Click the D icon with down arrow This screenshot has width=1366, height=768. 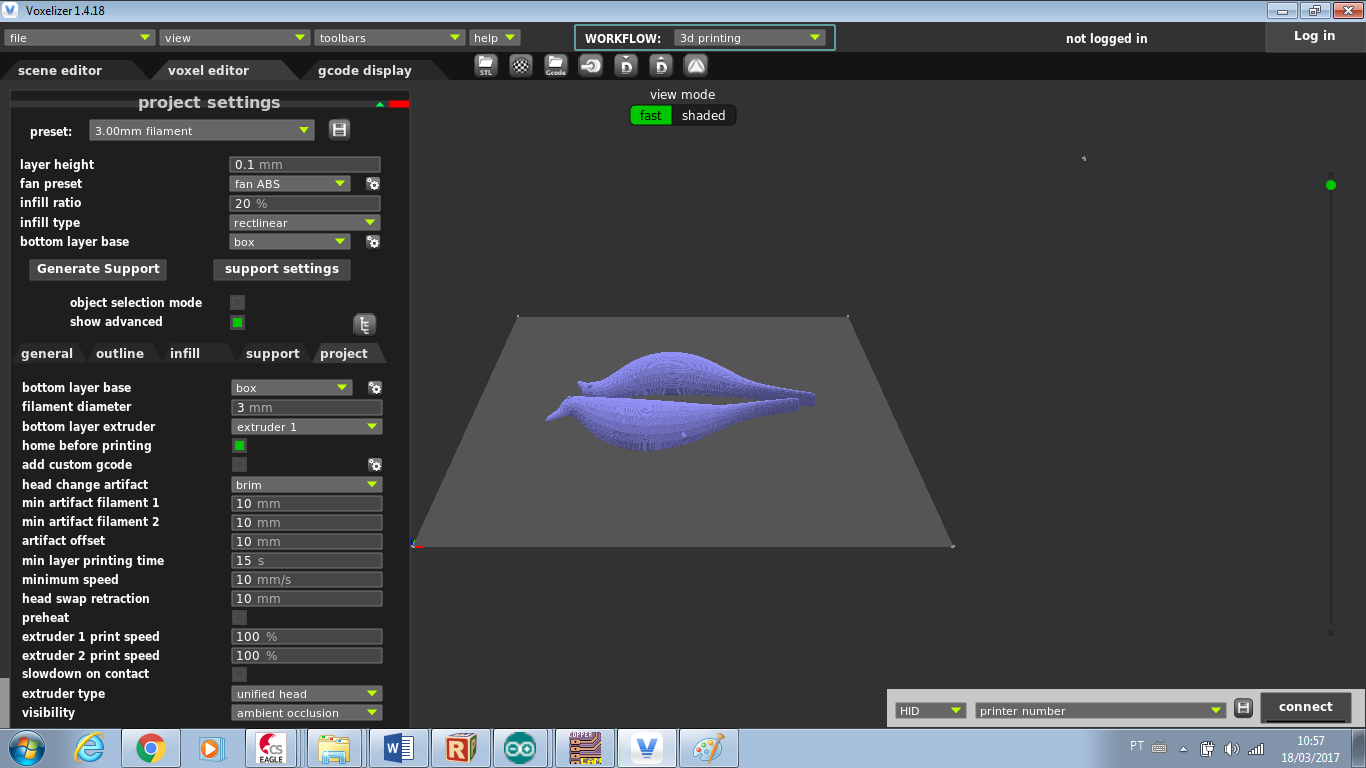[626, 66]
